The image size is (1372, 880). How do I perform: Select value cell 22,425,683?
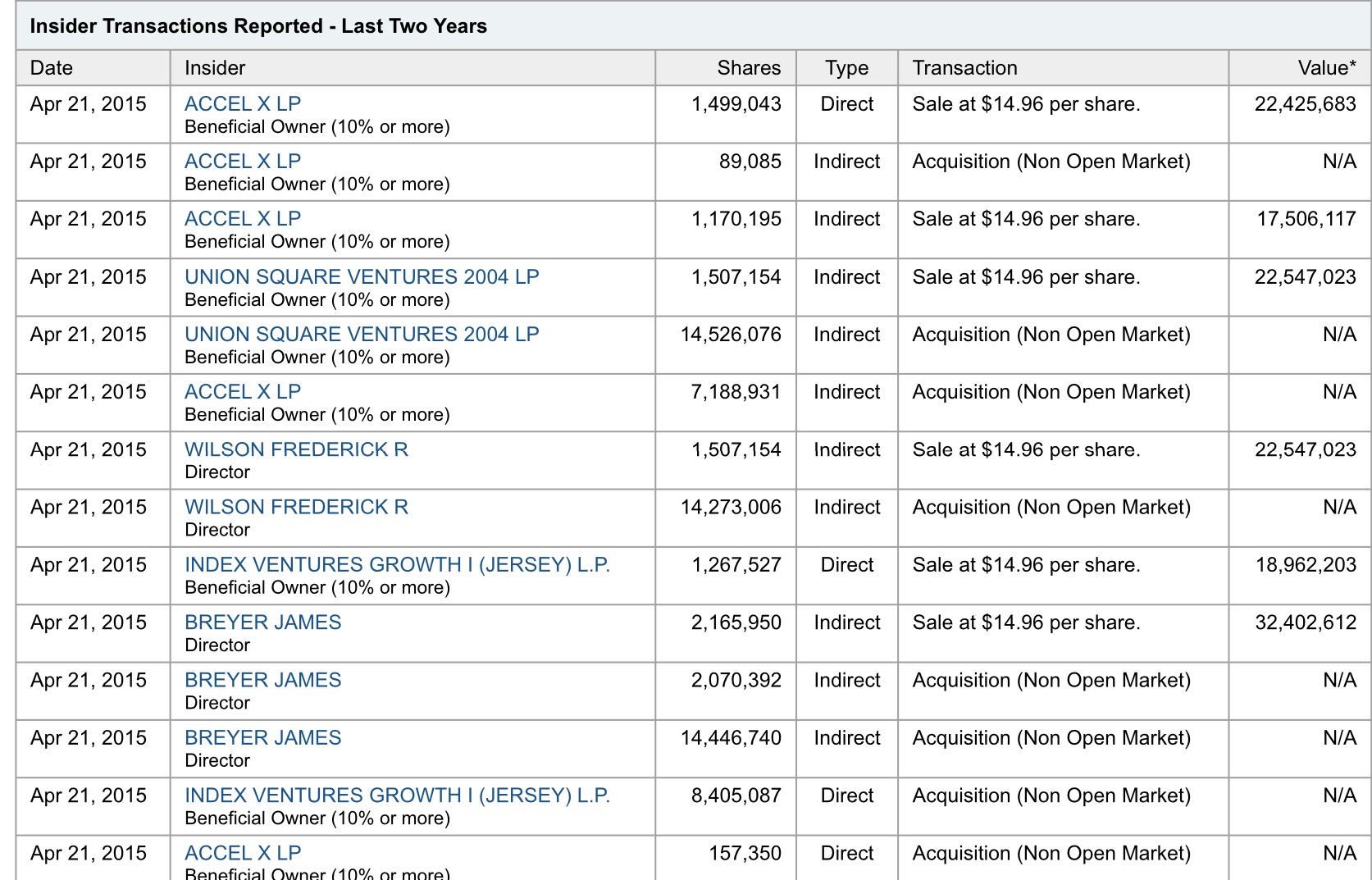point(1306,104)
